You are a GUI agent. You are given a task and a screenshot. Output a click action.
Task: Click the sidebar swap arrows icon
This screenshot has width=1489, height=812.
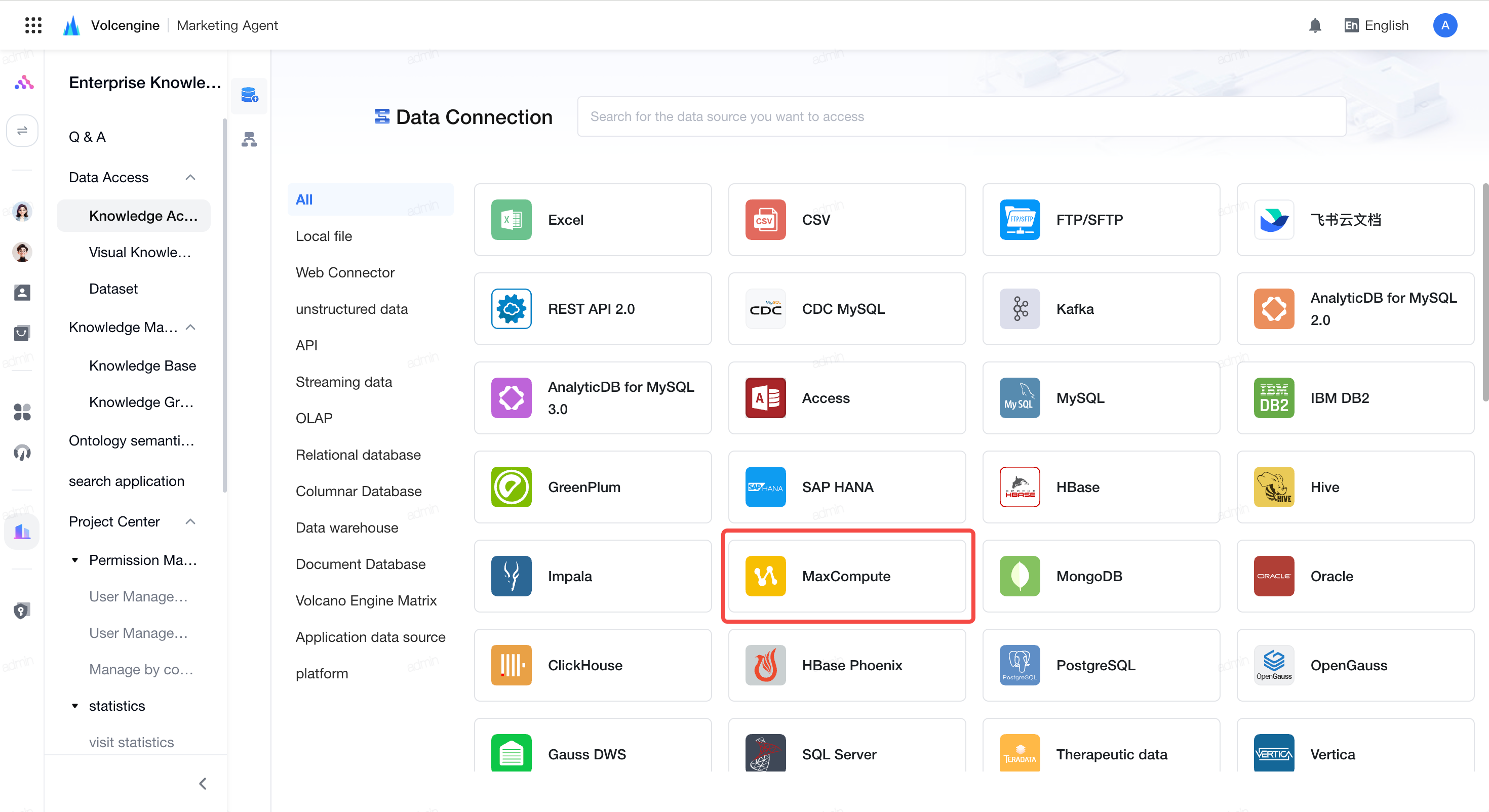click(22, 131)
